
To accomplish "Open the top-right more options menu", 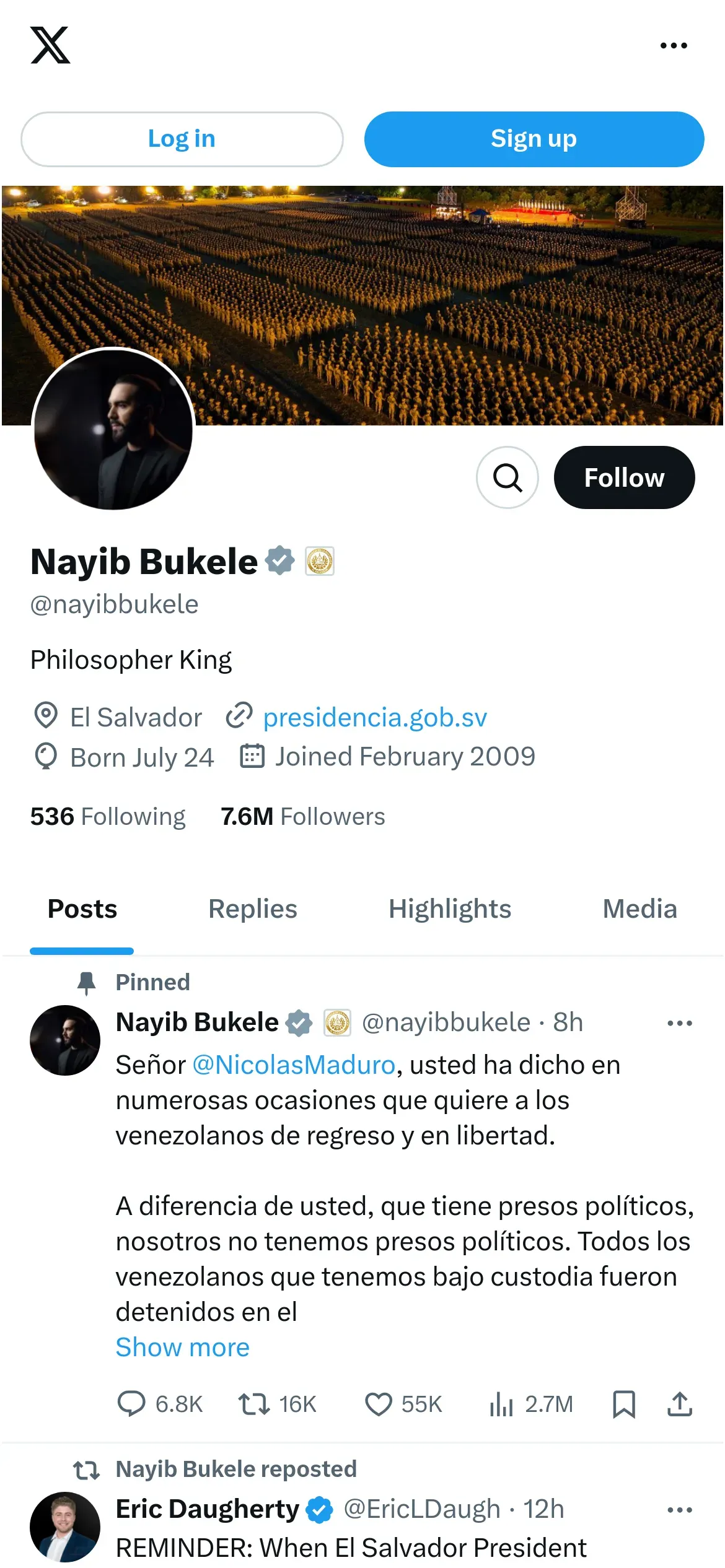I will point(674,46).
